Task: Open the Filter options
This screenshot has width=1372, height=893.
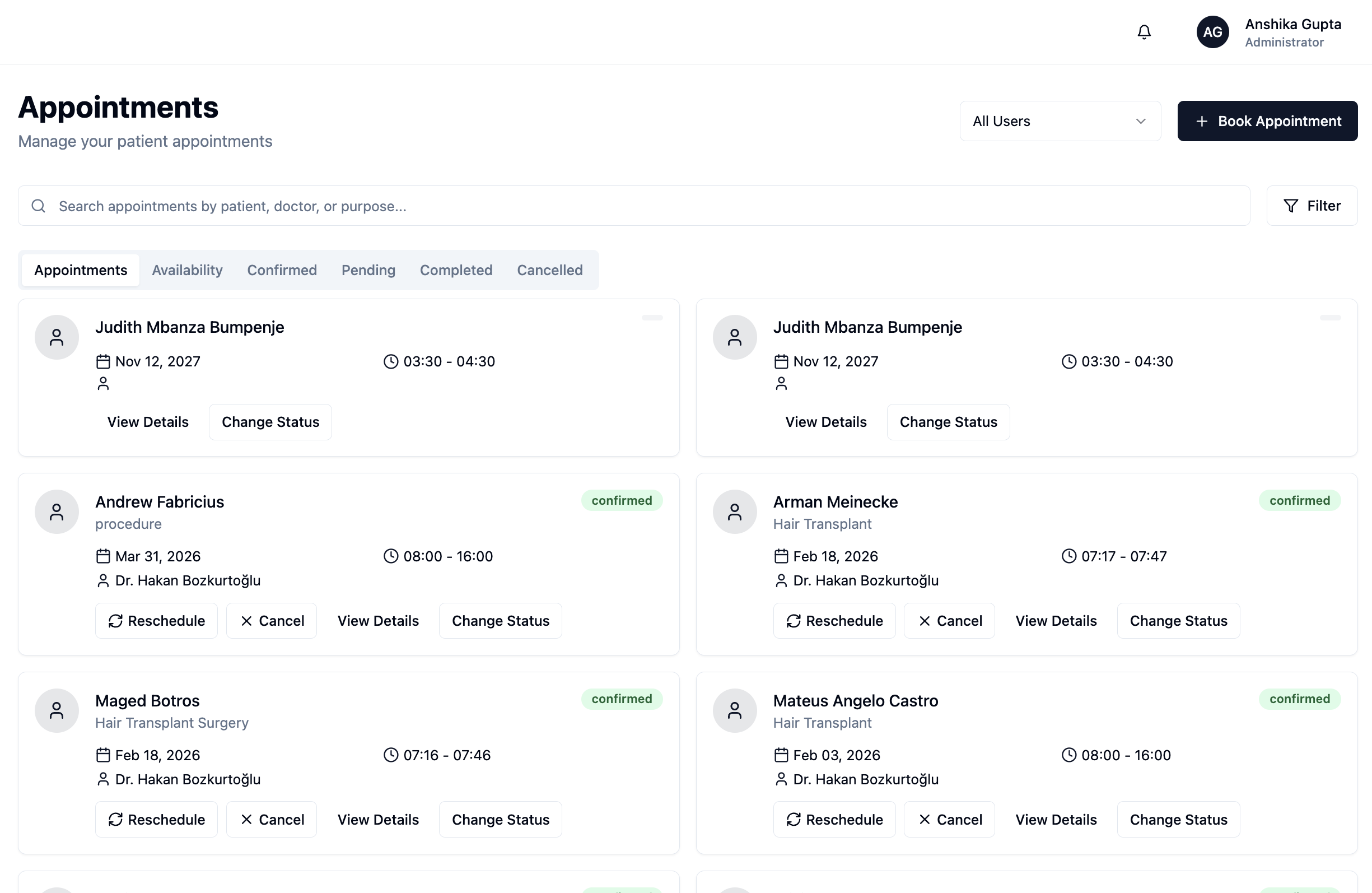Action: click(1312, 206)
